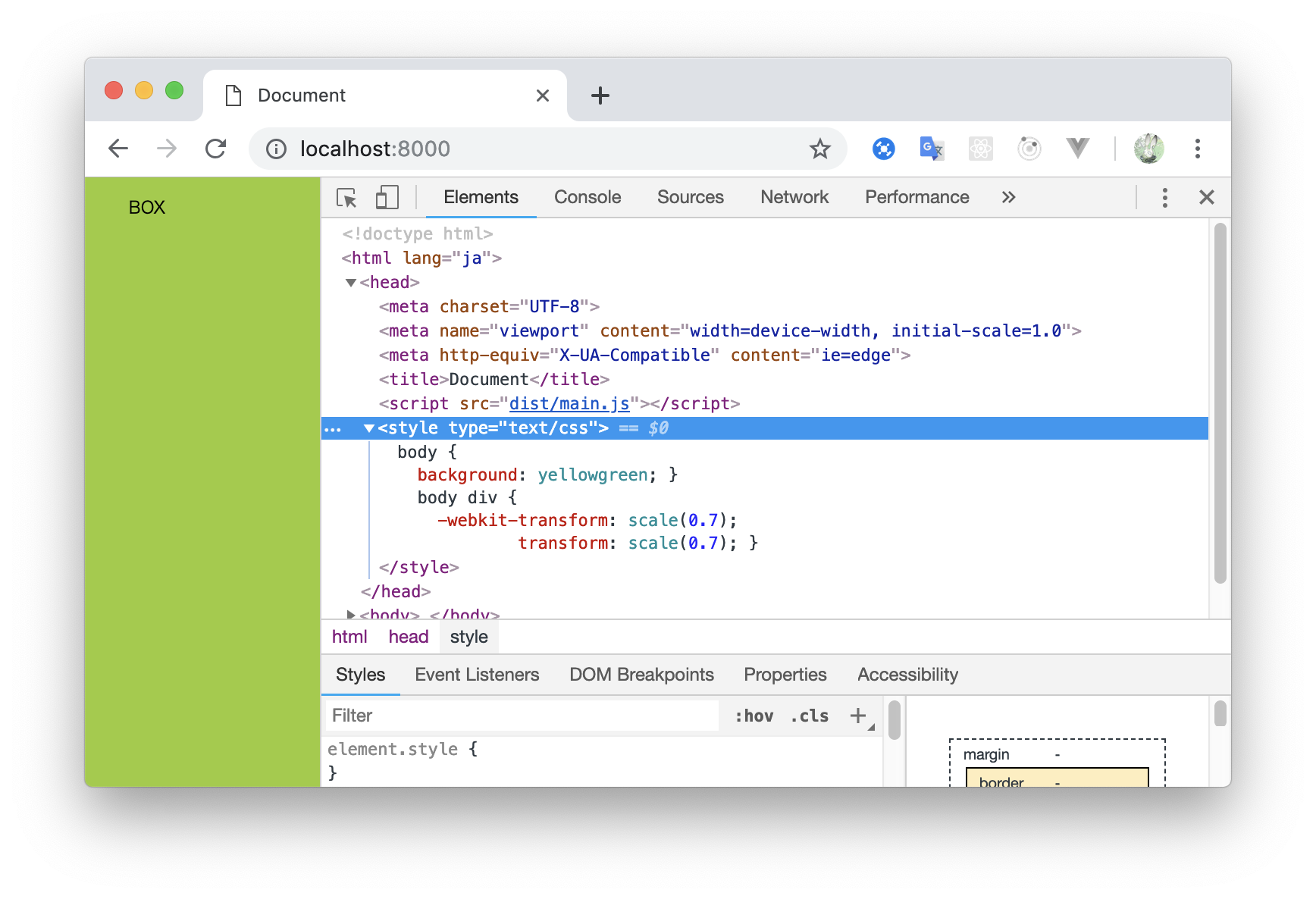Viewport: 1316px width, 899px height.
Task: Open Chrome's profile menu three dots
Action: click(1198, 149)
